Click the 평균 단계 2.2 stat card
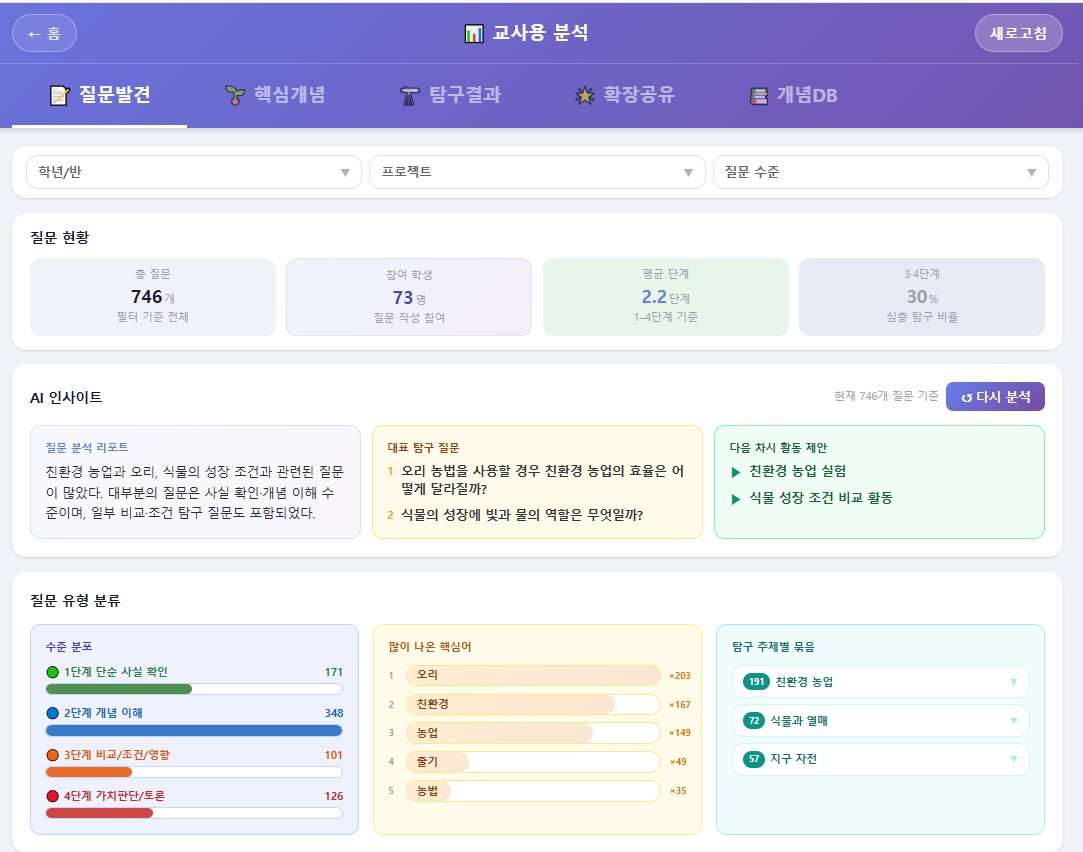The height and width of the screenshot is (852, 1083). coord(666,297)
